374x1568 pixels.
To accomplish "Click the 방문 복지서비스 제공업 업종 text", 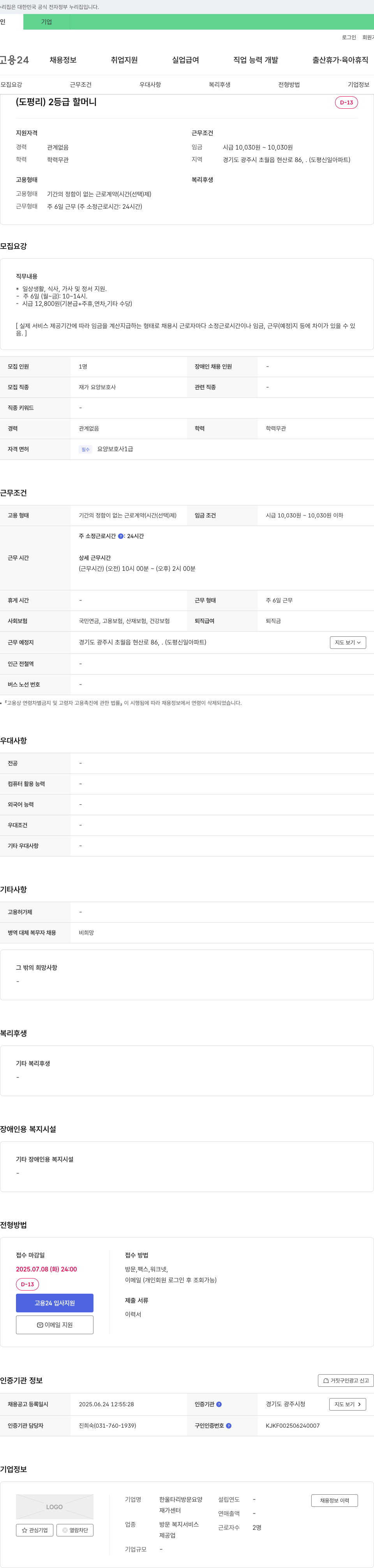I will point(179,1530).
